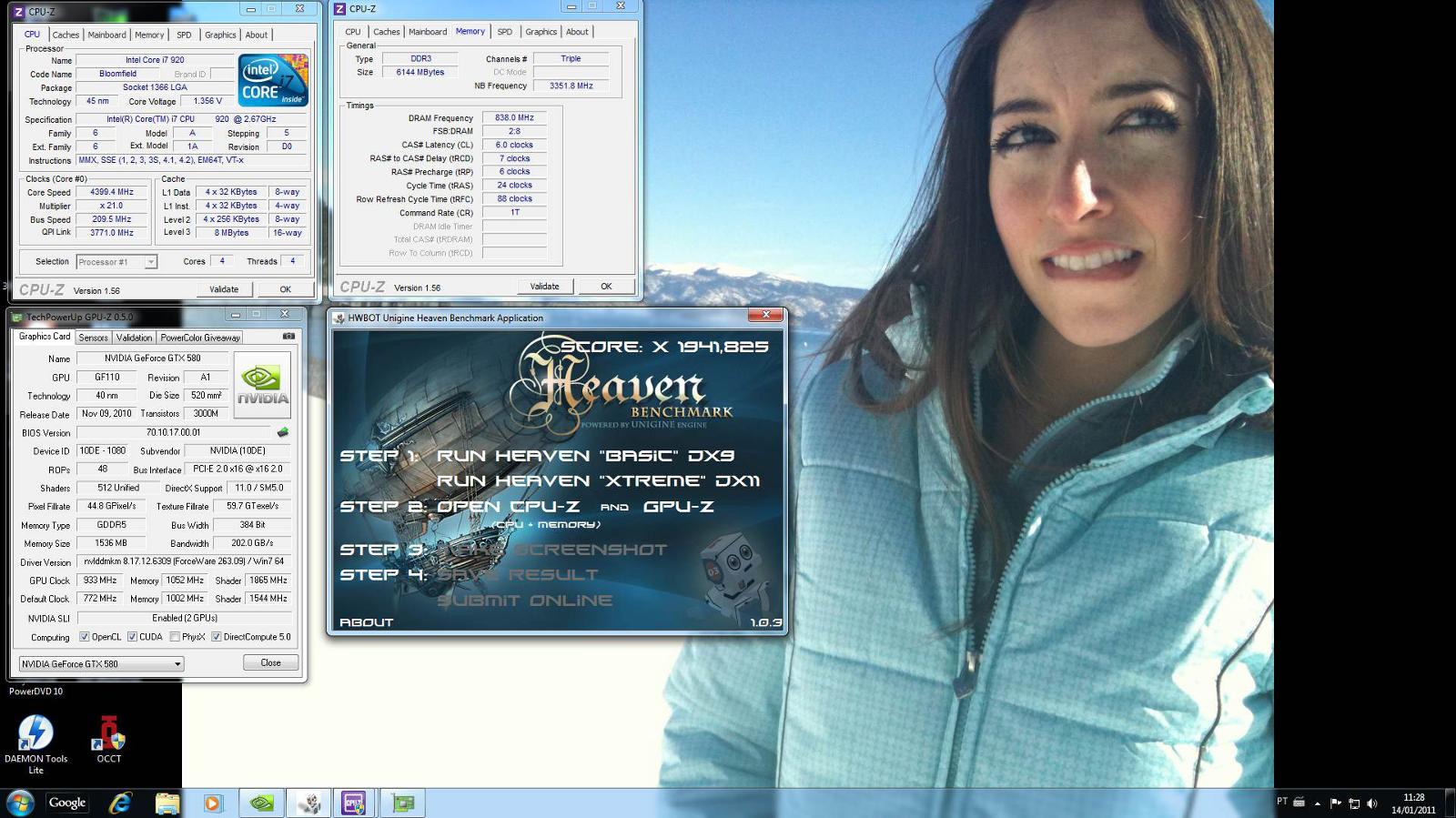Toggle the PhysX checkbox
This screenshot has height=818, width=1456.
(x=175, y=637)
